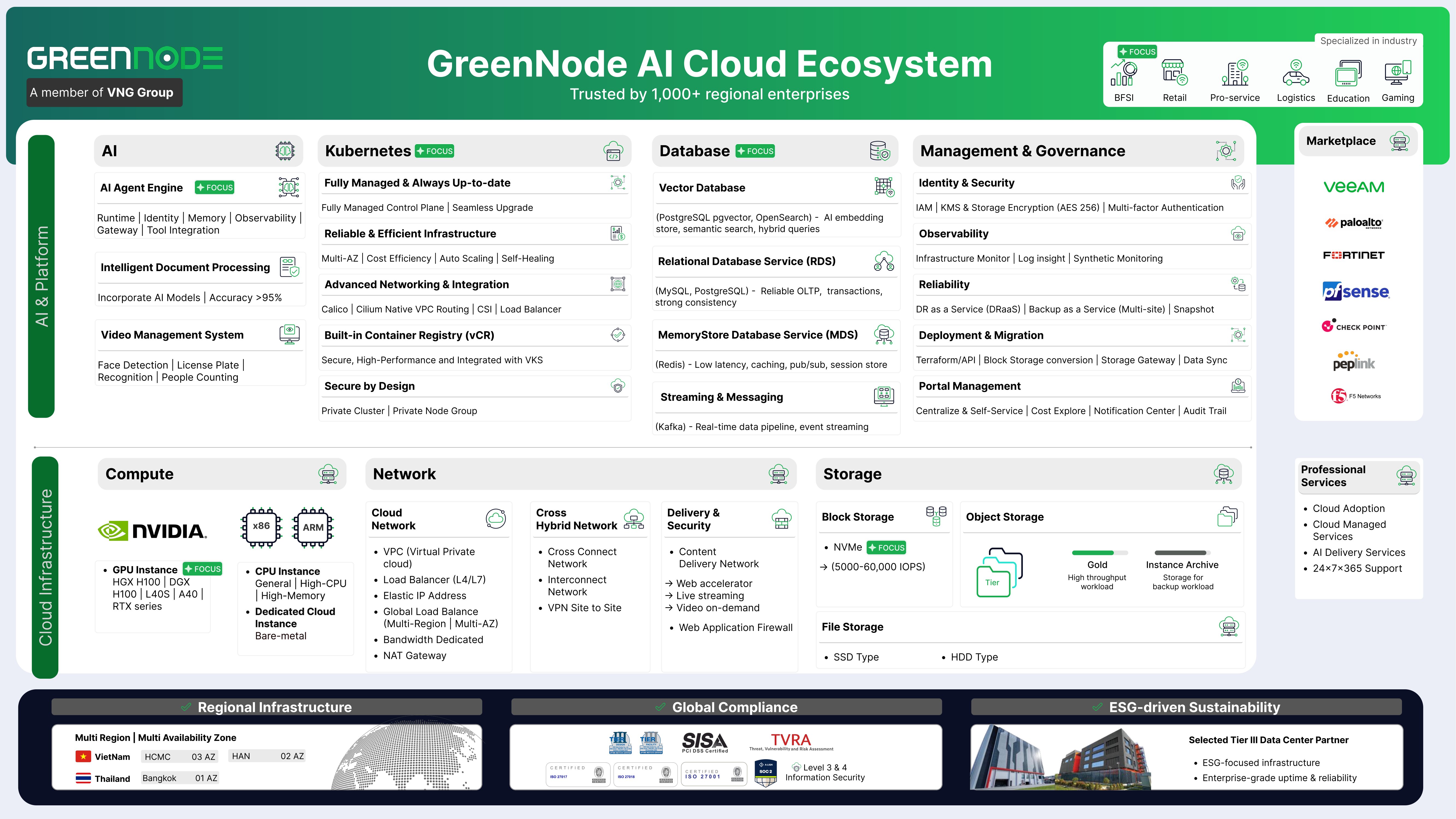Click the Cross Hybrid Network icon

click(x=634, y=519)
